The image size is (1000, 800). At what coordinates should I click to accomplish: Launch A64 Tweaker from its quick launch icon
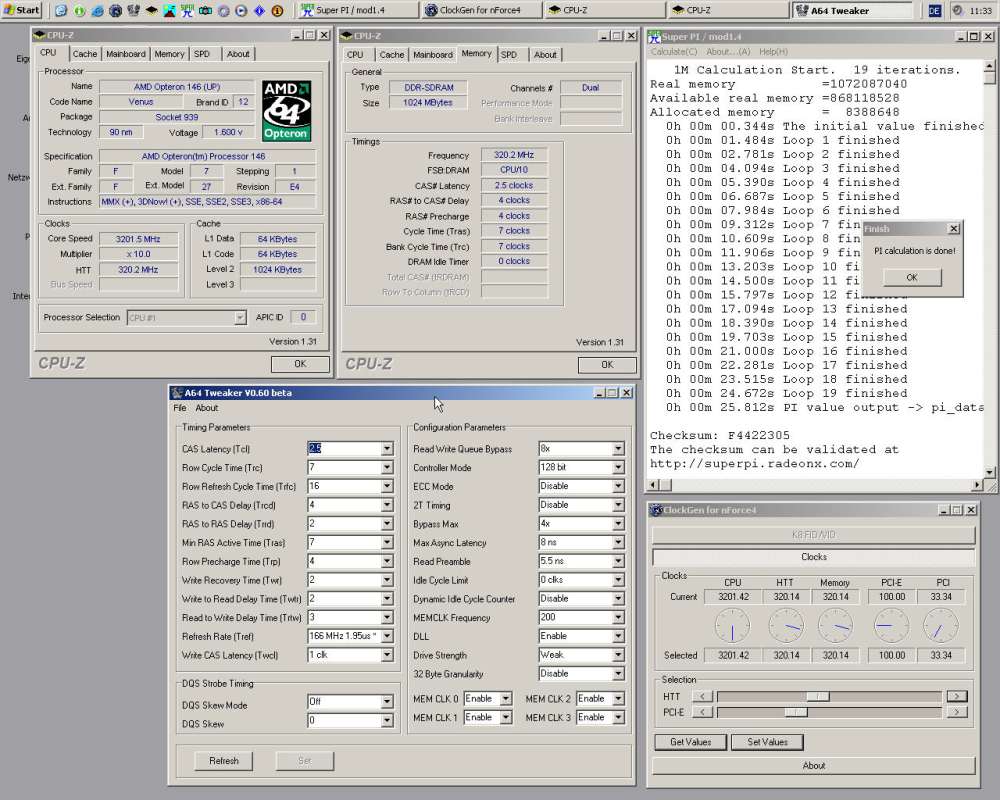(133, 10)
